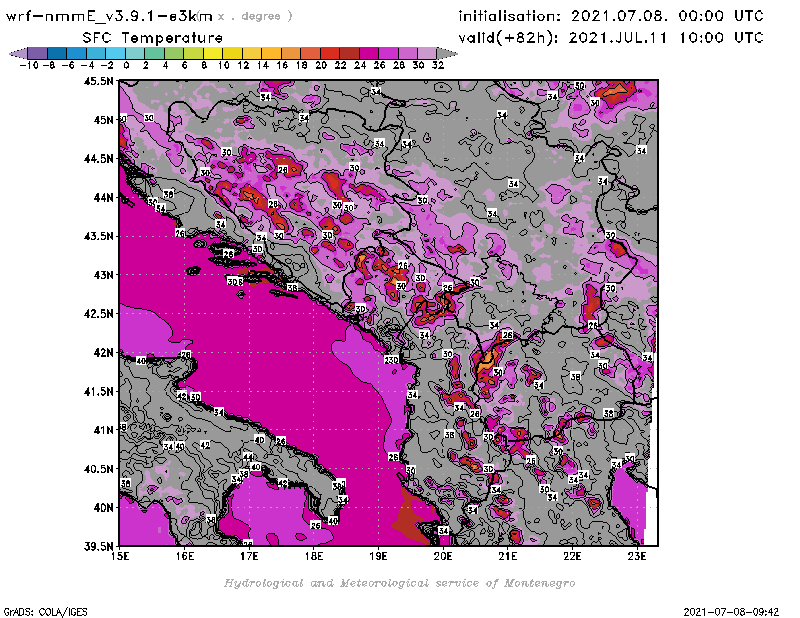Click the 42N latitude axis label

(x=103, y=352)
